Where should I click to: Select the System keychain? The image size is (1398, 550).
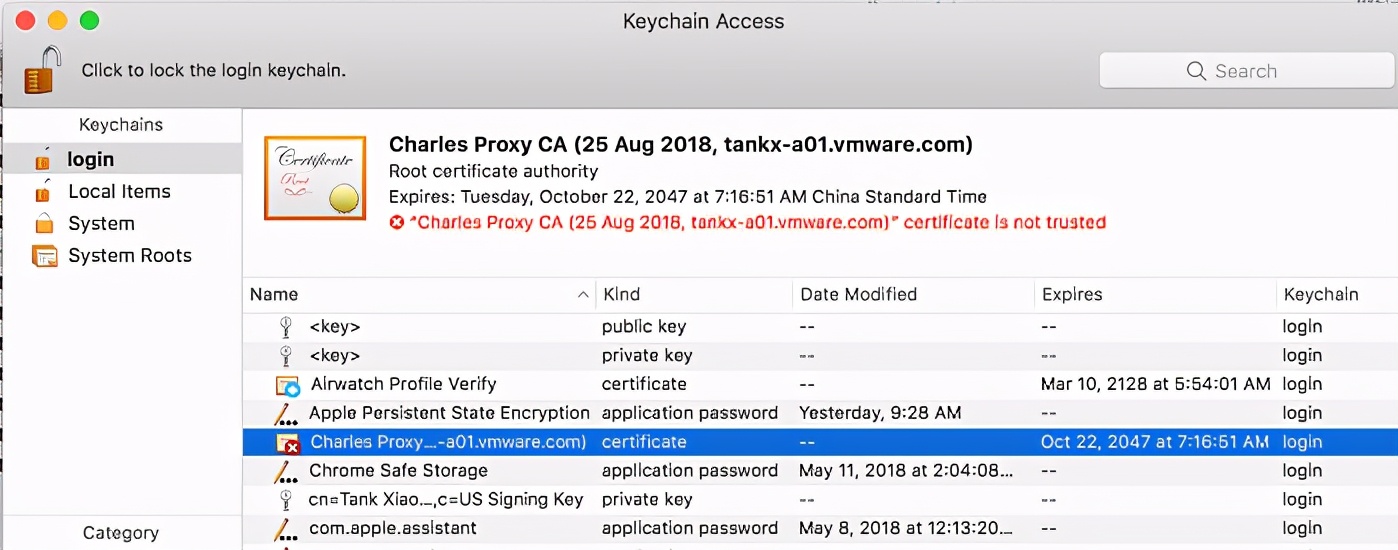pos(101,224)
